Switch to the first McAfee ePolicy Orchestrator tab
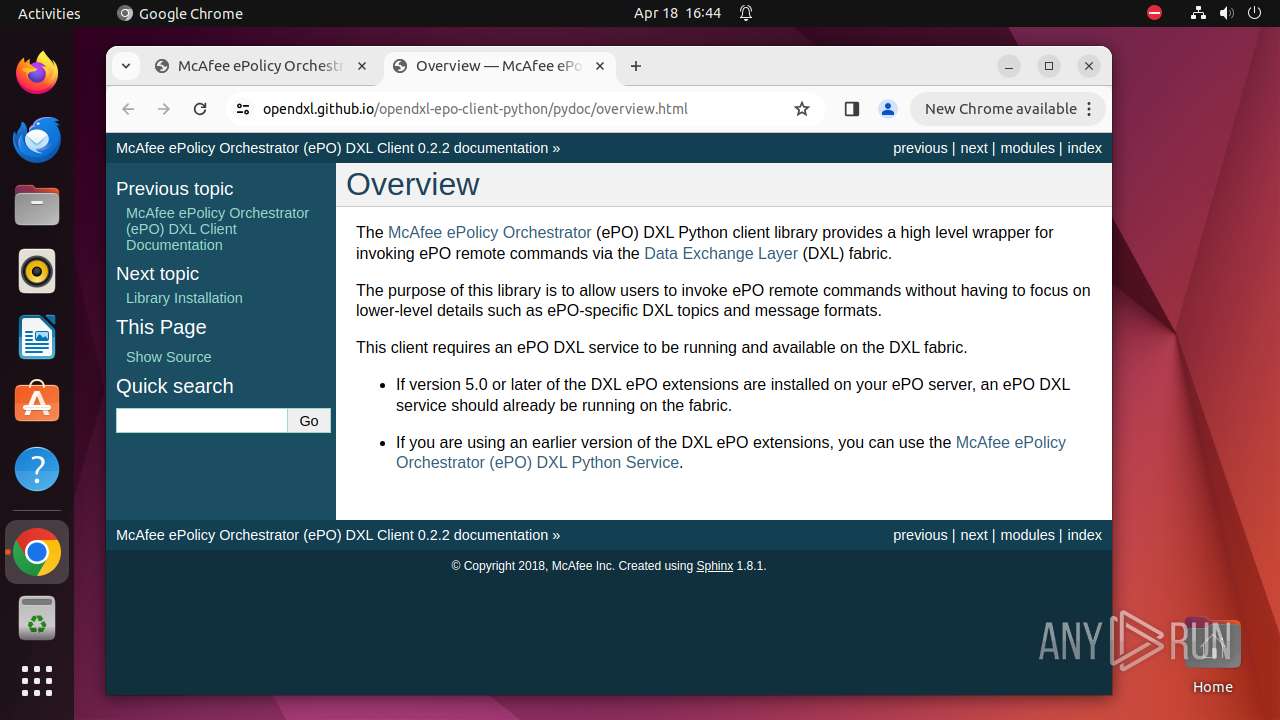1280x720 pixels. pos(262,66)
